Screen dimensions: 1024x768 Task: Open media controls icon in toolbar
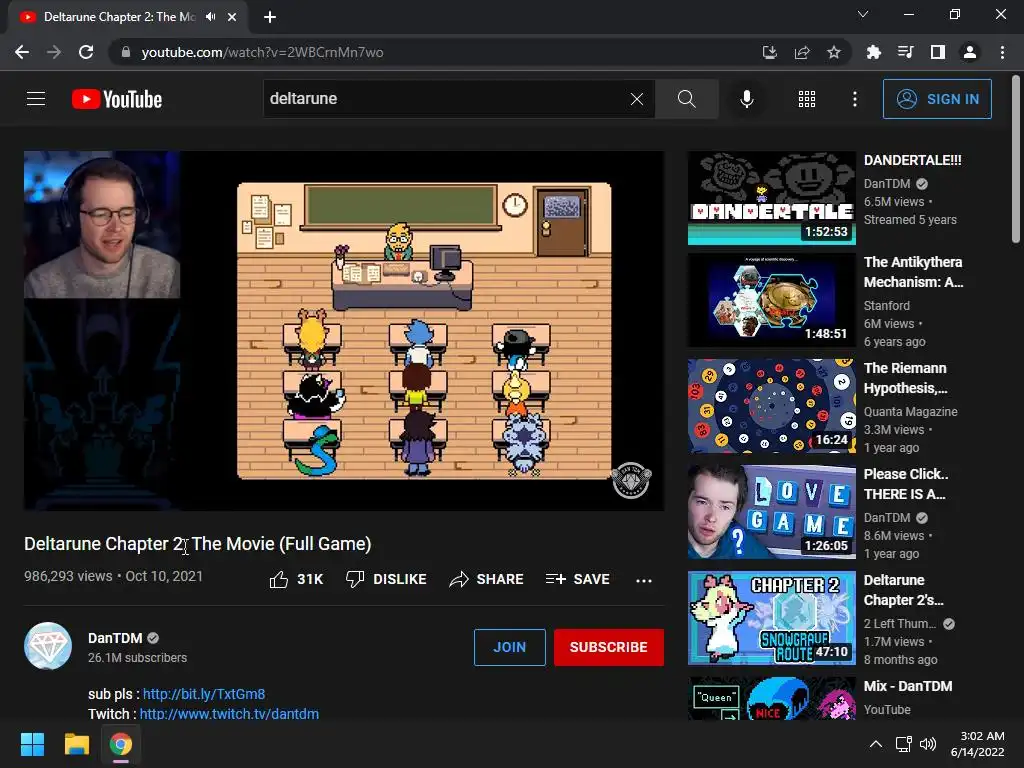[905, 52]
